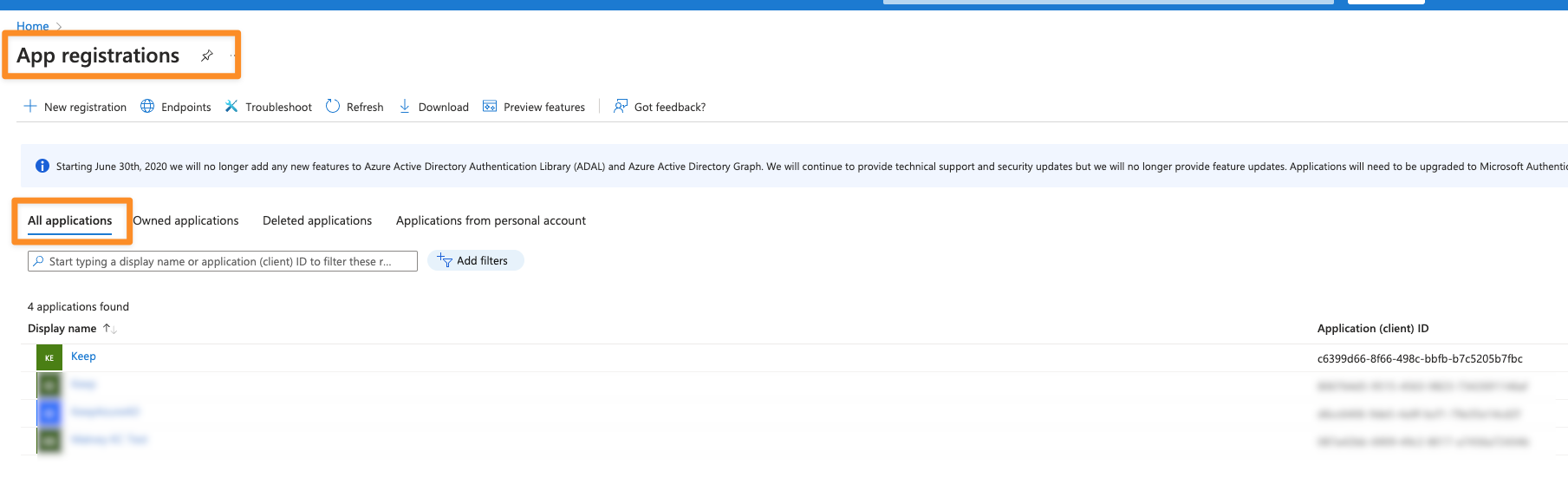Screen dimensions: 1568x504
Task: Click the Refresh label
Action: (365, 107)
